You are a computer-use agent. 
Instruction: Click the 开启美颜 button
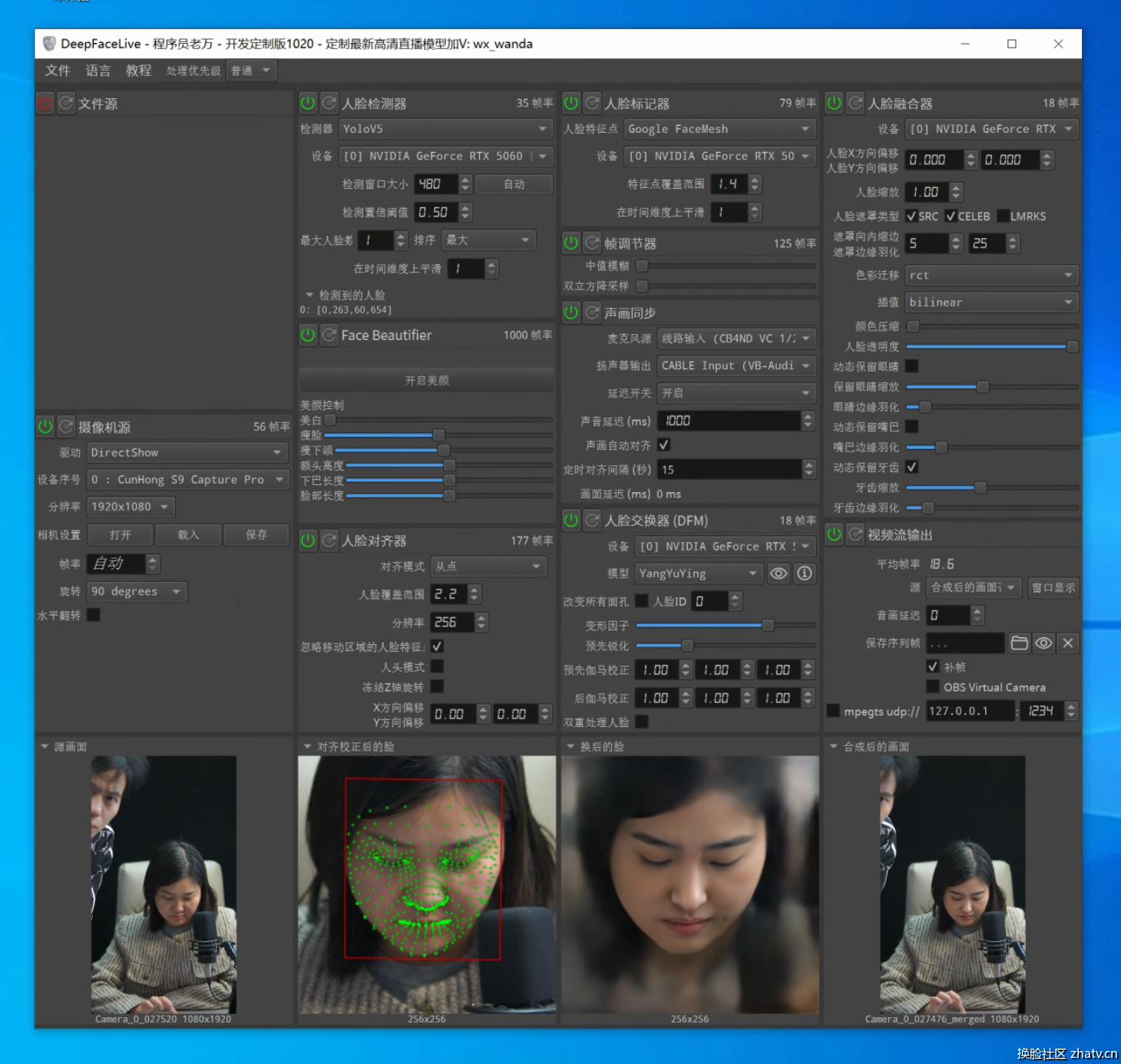coord(426,381)
